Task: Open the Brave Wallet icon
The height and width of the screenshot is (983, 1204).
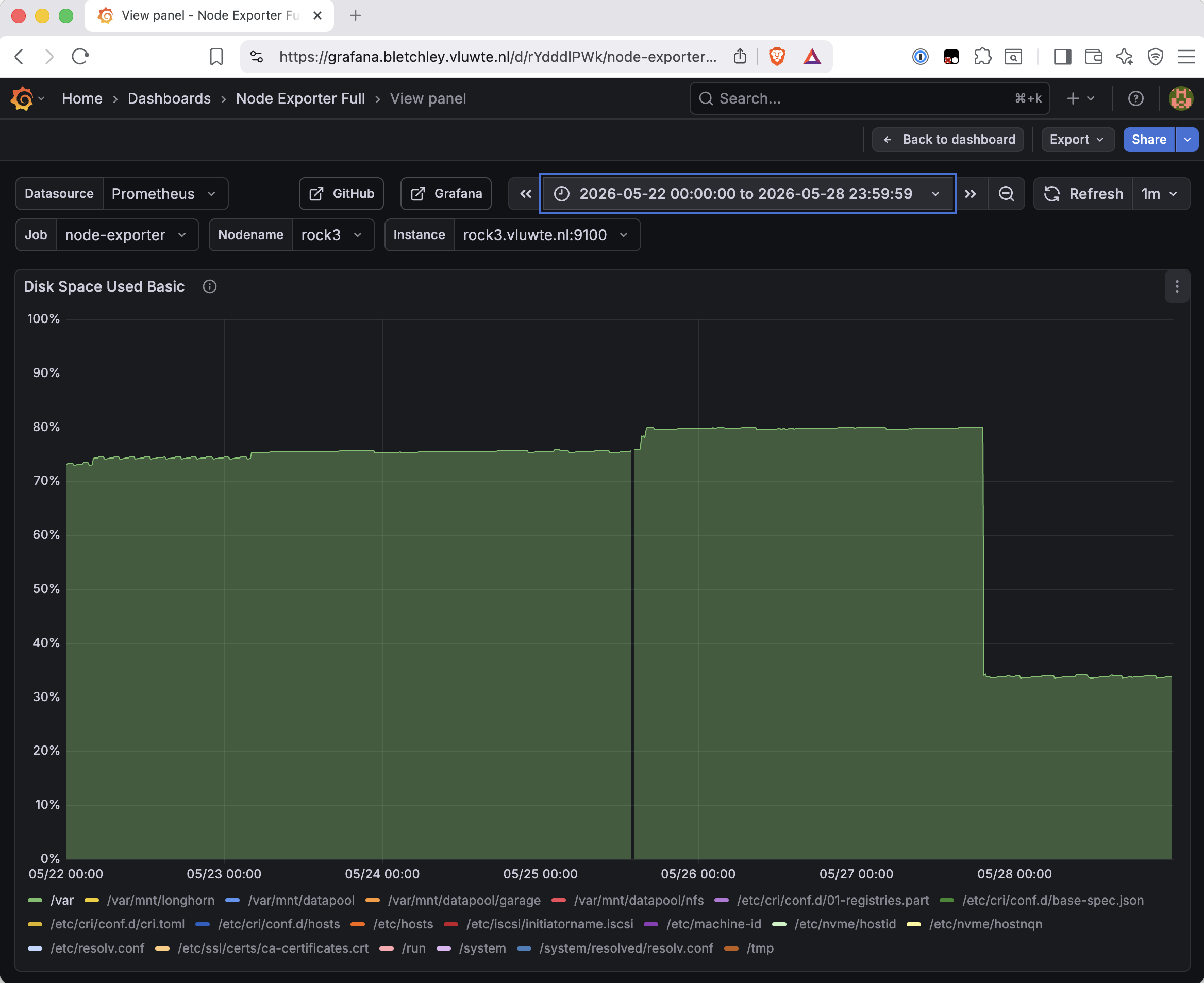Action: tap(1094, 57)
